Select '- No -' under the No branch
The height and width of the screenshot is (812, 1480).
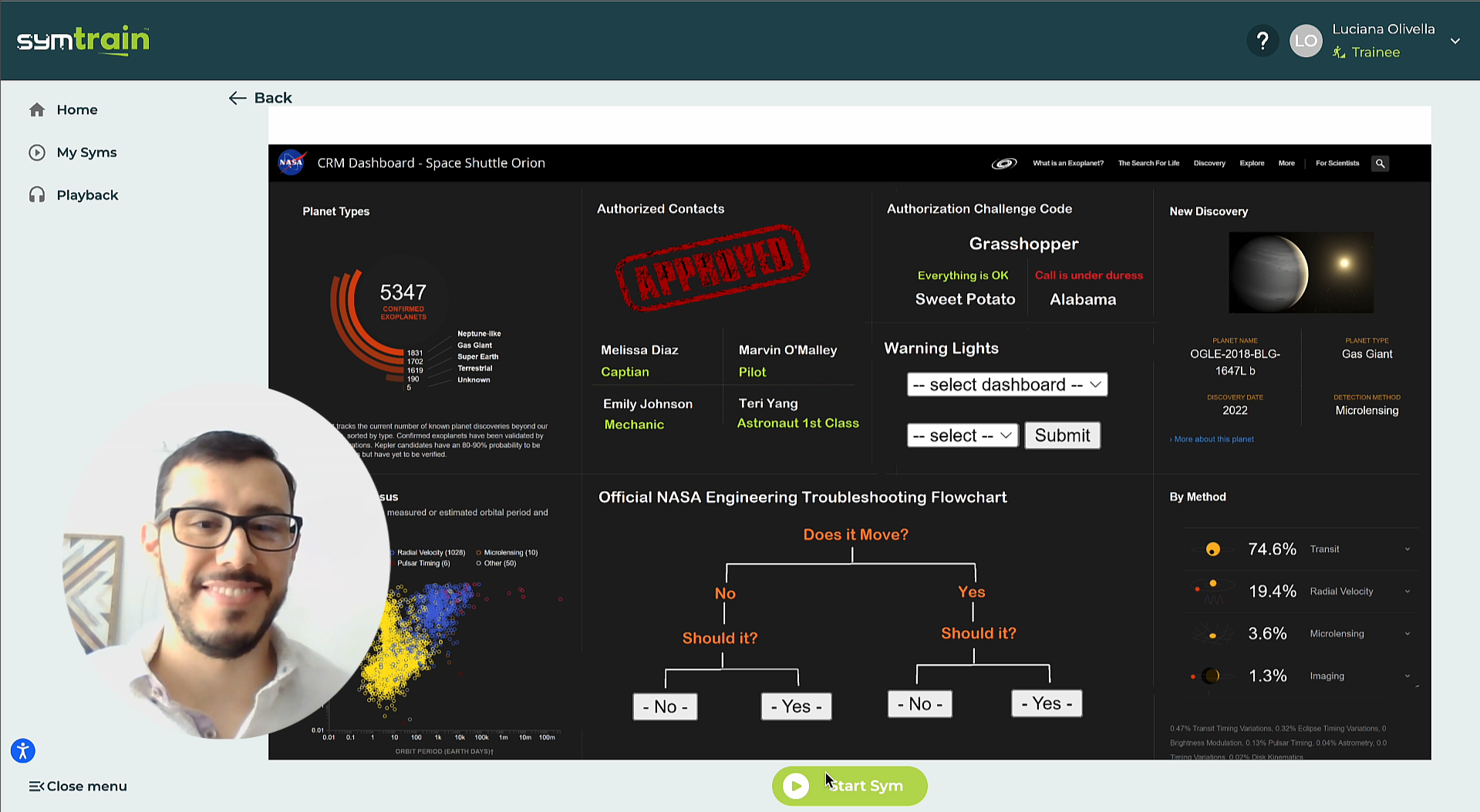pos(665,706)
